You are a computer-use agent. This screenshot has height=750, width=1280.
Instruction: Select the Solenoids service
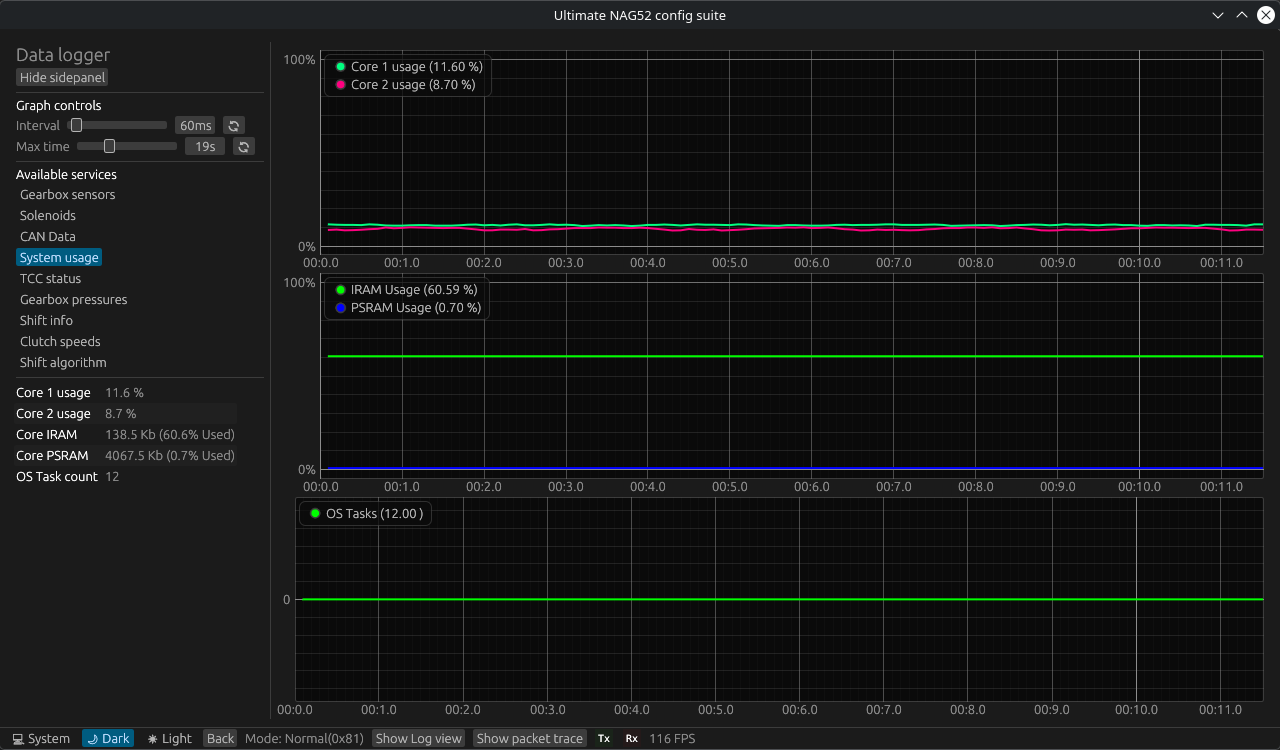point(48,216)
